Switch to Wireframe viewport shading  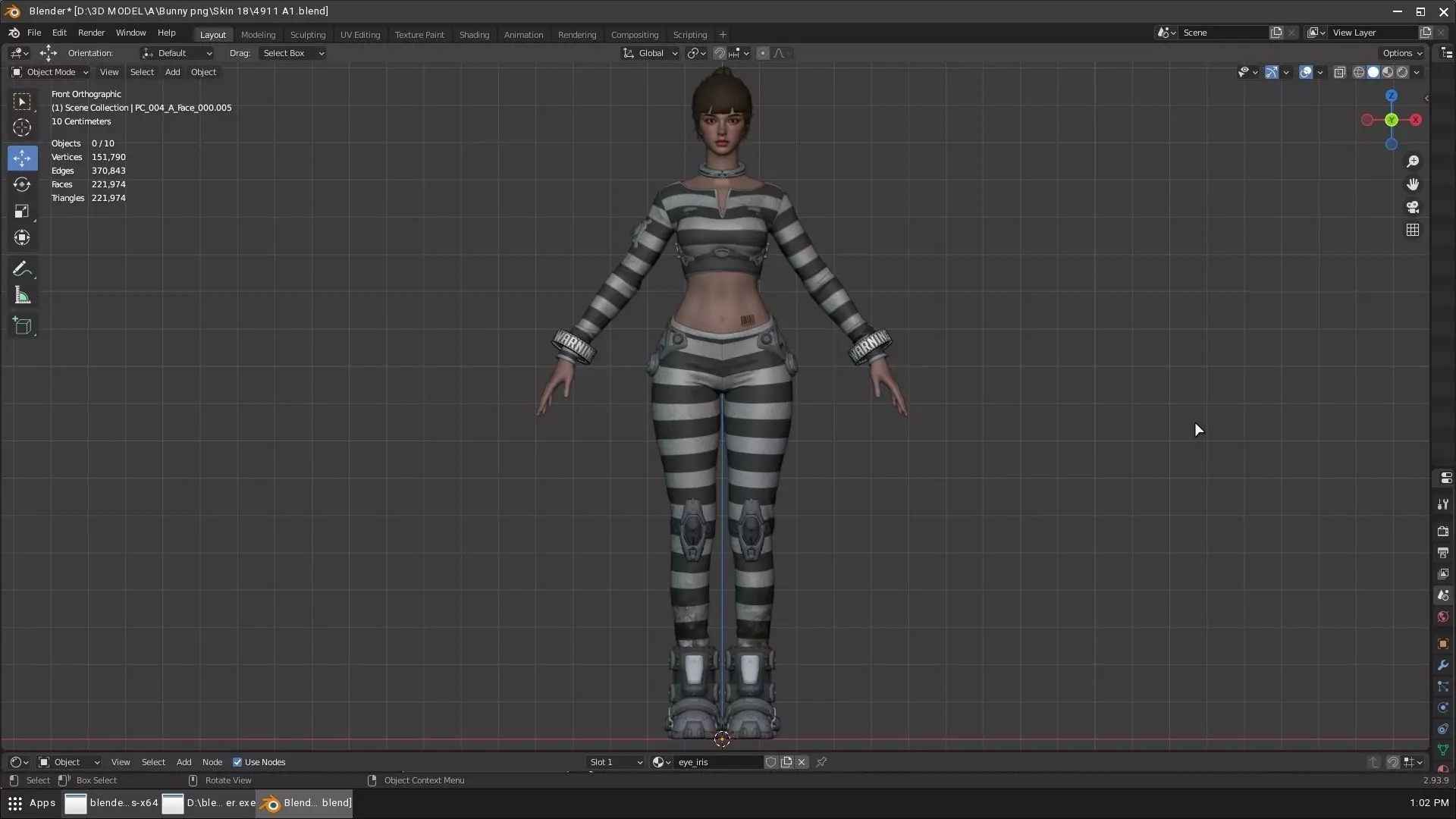click(x=1359, y=72)
